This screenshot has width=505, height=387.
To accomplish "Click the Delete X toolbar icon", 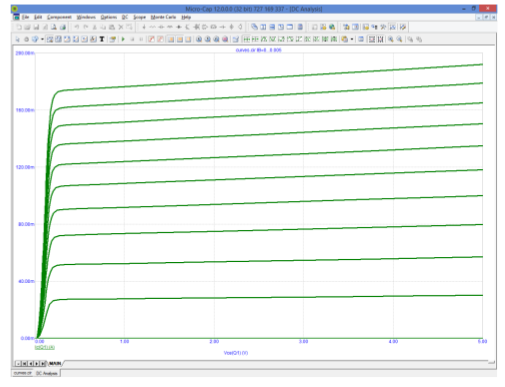I will coord(121,27).
